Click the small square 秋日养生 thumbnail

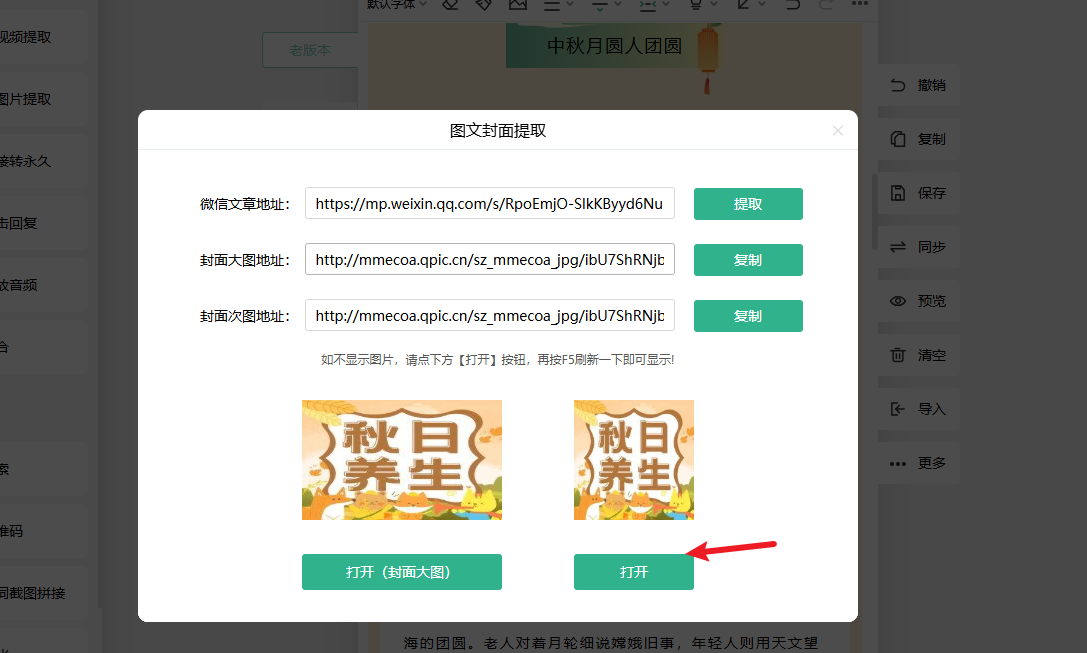tap(633, 460)
